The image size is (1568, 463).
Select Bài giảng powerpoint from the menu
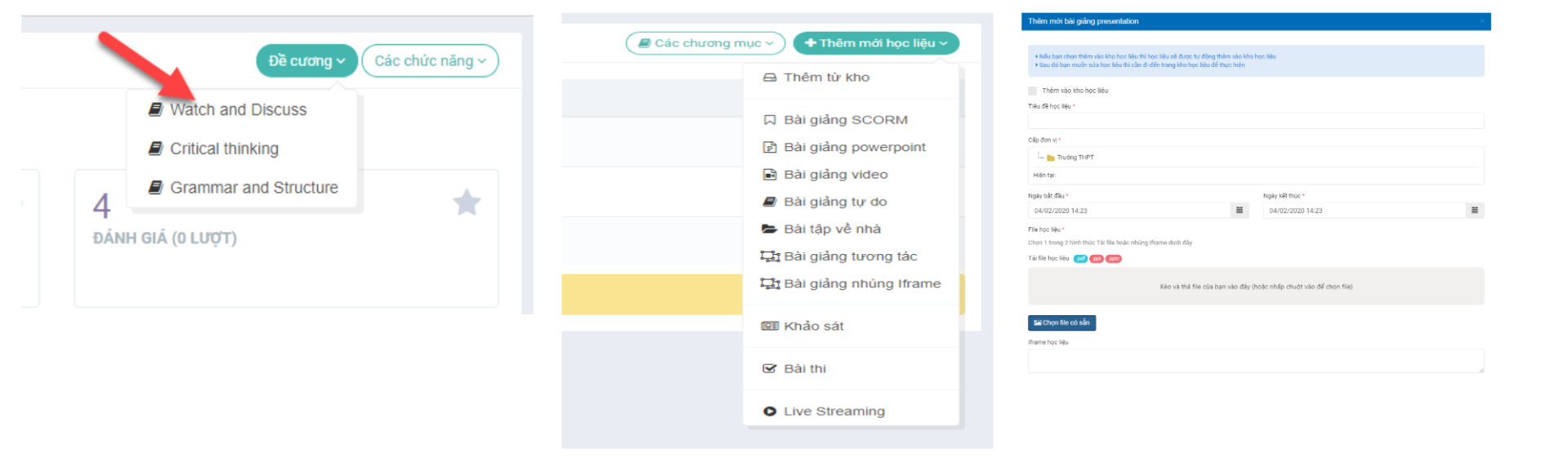point(854,147)
